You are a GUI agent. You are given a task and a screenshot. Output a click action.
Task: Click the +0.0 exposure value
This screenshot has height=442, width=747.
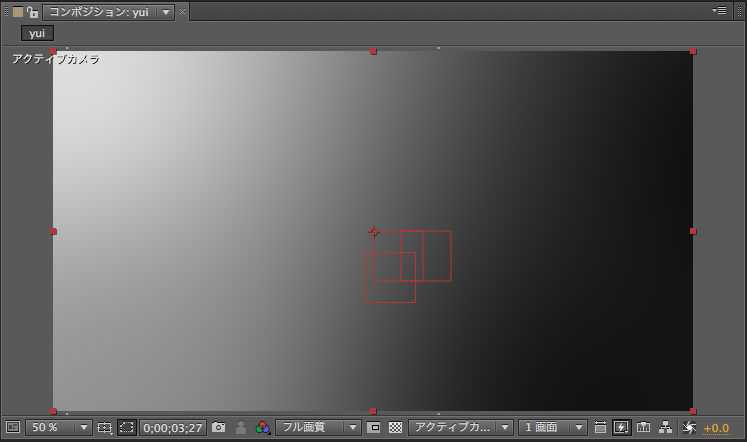(x=716, y=428)
